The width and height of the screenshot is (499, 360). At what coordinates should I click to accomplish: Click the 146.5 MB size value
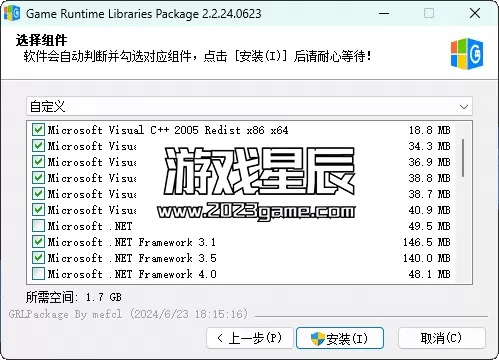[427, 242]
